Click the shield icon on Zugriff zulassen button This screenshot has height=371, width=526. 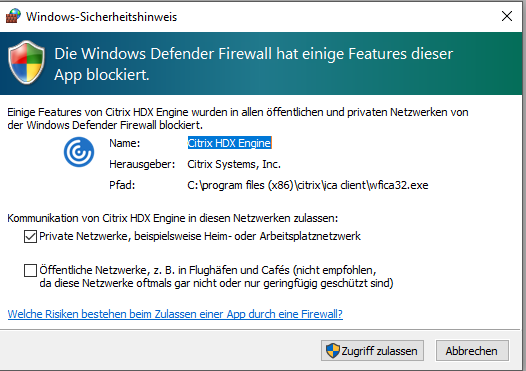332,351
